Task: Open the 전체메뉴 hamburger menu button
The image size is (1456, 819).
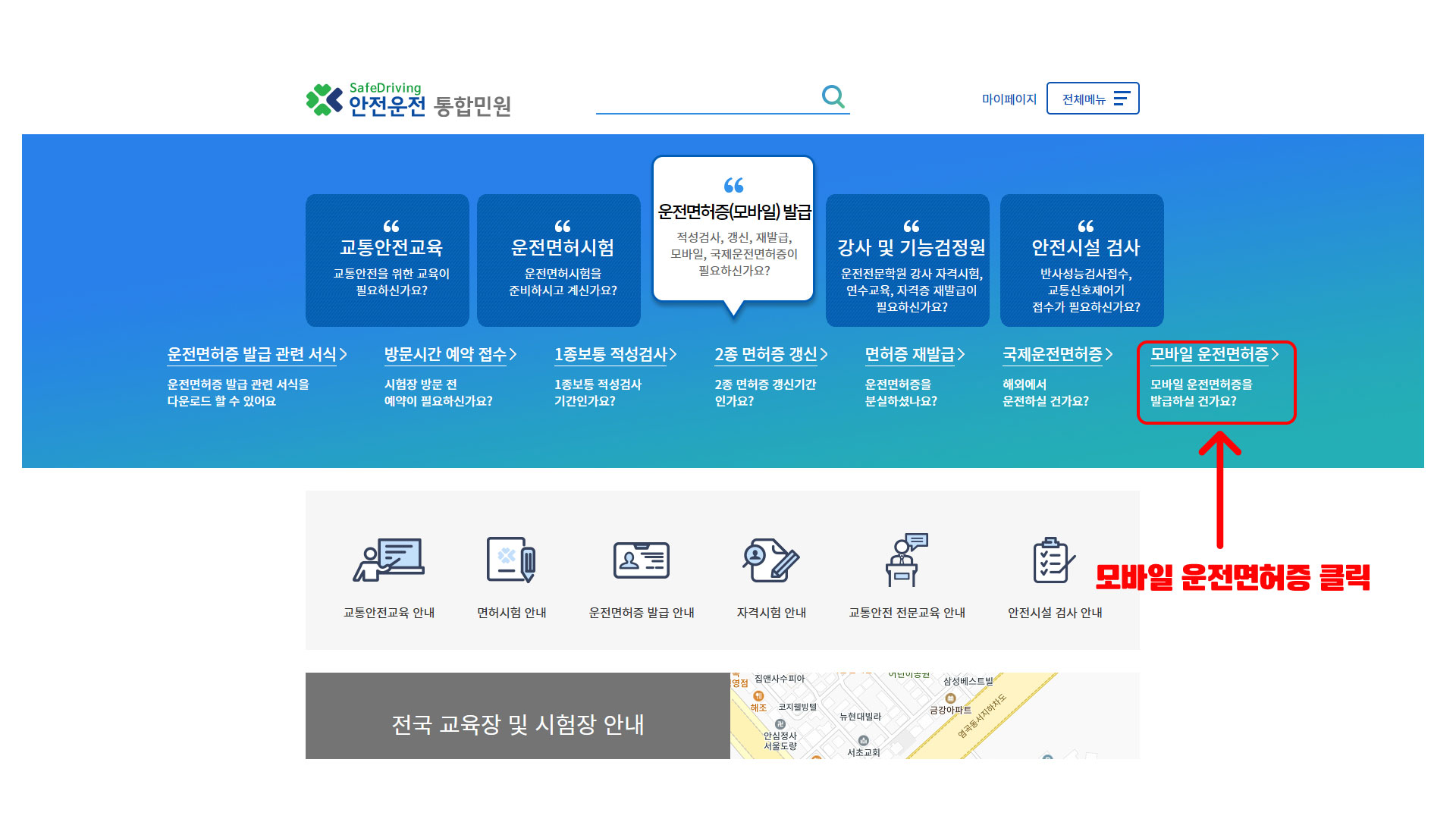Action: pos(1093,99)
